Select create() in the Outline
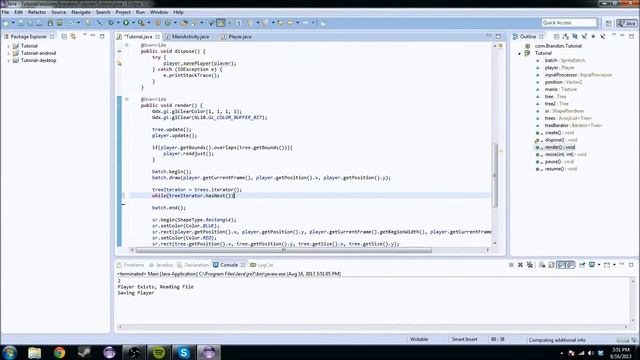640x360 pixels. pyautogui.click(x=559, y=133)
